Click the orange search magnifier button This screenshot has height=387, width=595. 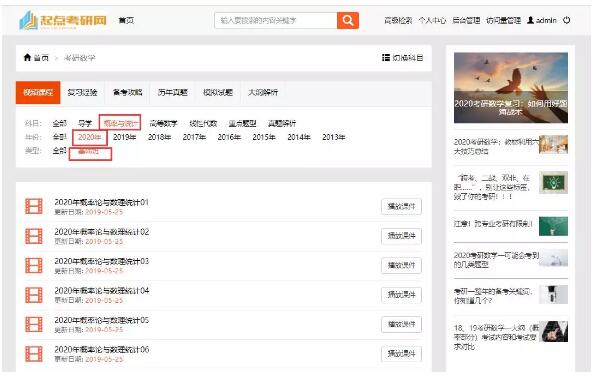point(348,20)
